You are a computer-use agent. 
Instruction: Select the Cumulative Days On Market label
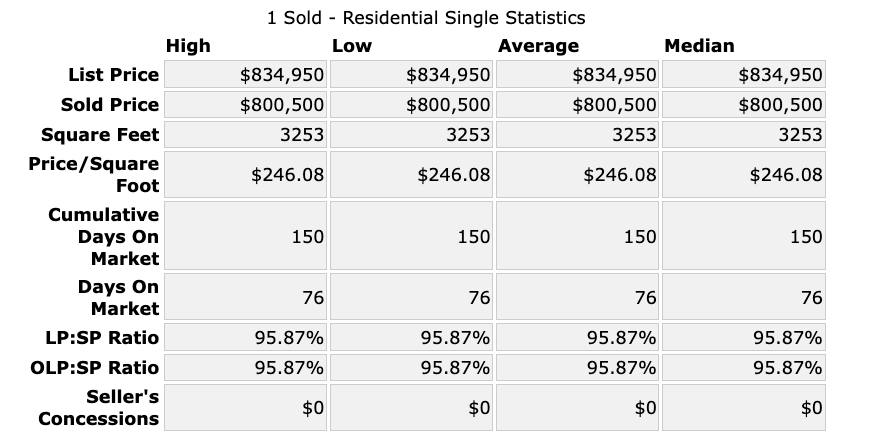(x=104, y=237)
